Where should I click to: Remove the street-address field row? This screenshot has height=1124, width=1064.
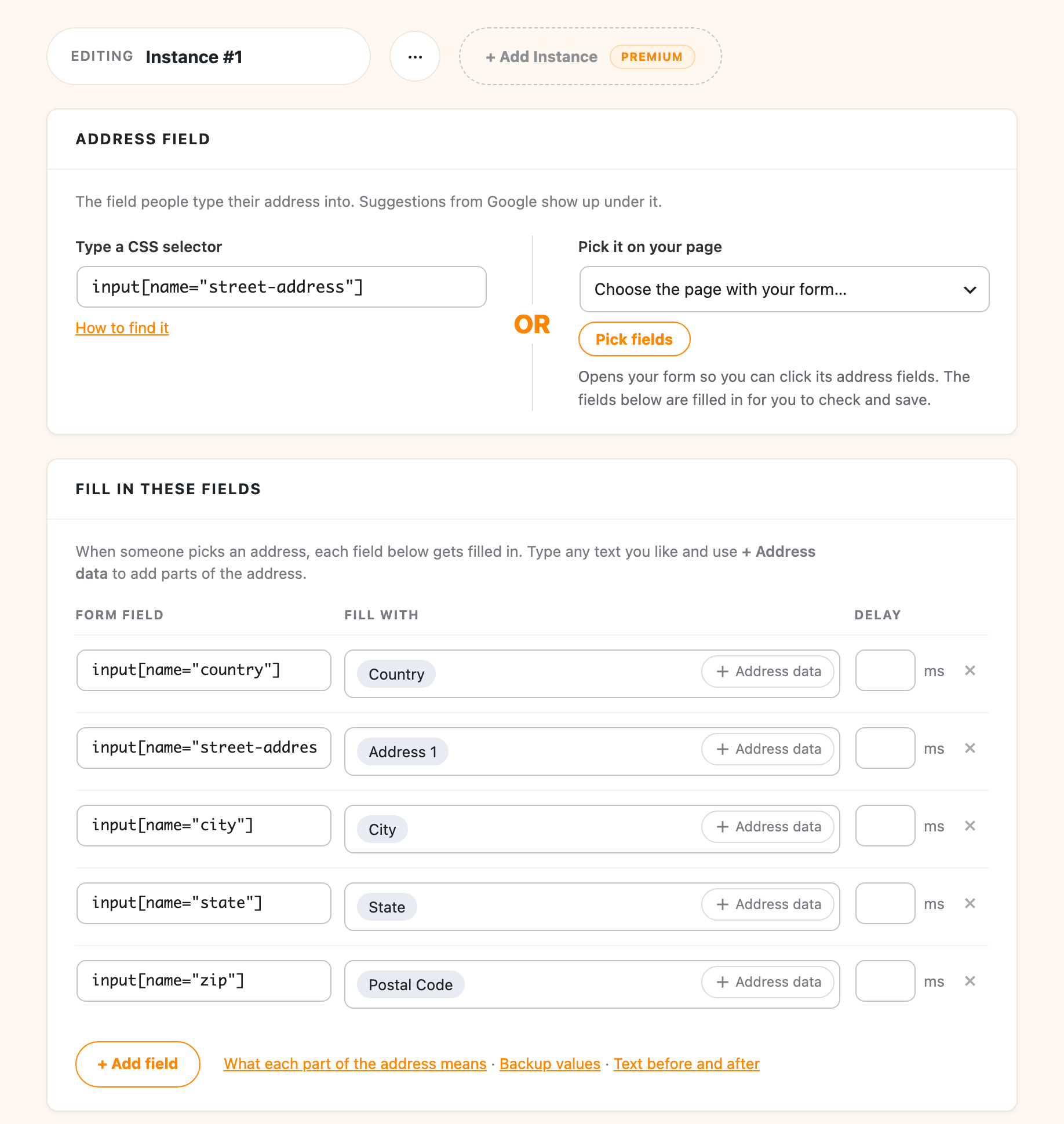970,748
